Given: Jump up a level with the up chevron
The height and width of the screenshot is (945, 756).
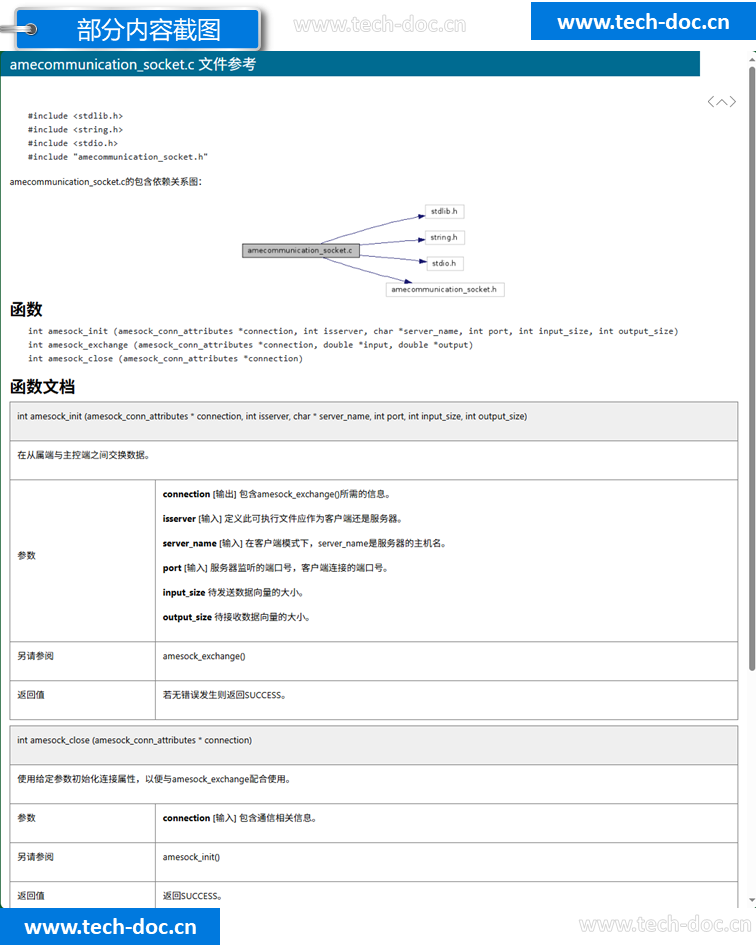Looking at the screenshot, I should point(722,102).
